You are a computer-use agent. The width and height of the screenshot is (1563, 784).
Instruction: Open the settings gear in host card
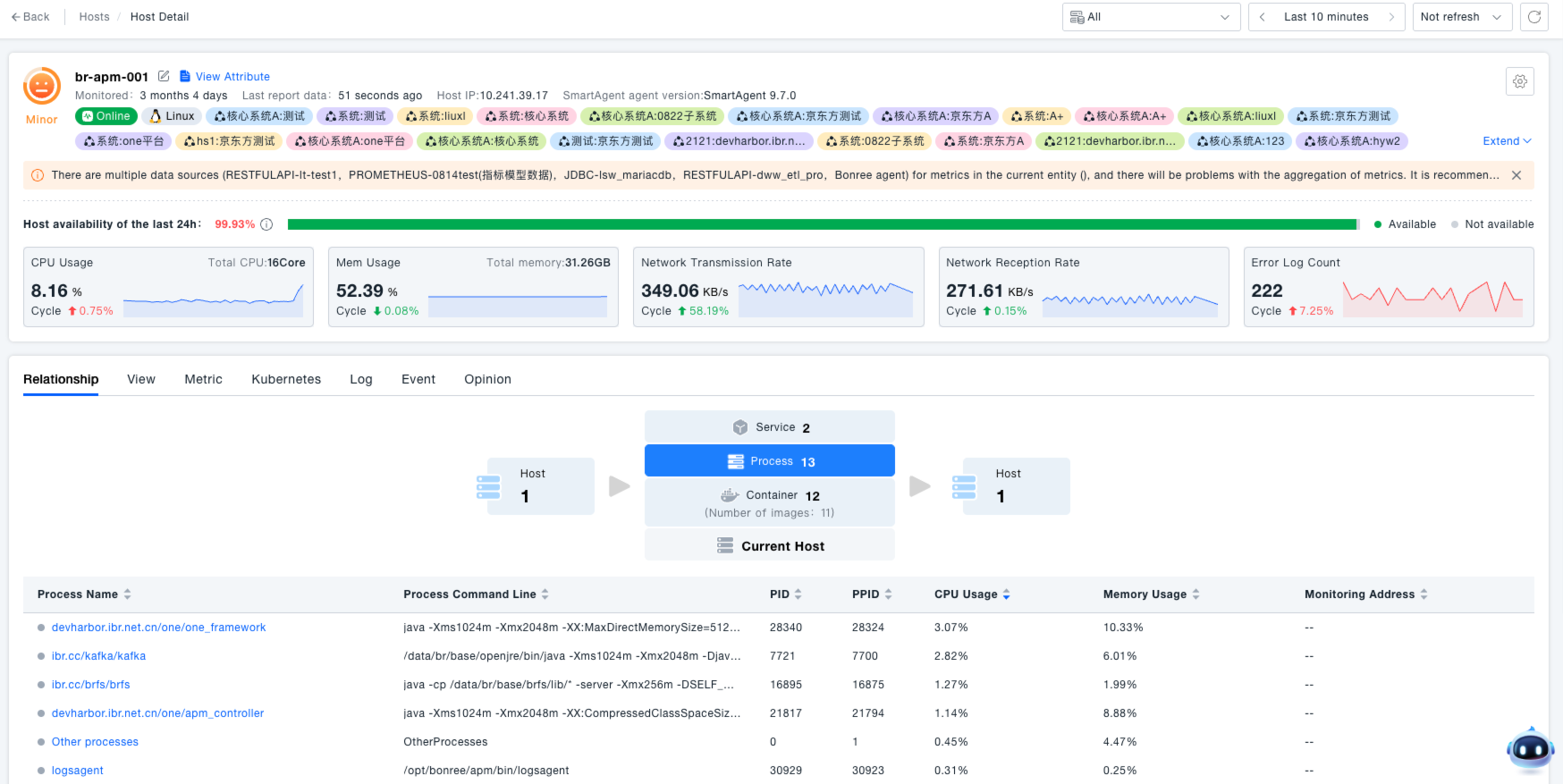[1519, 81]
